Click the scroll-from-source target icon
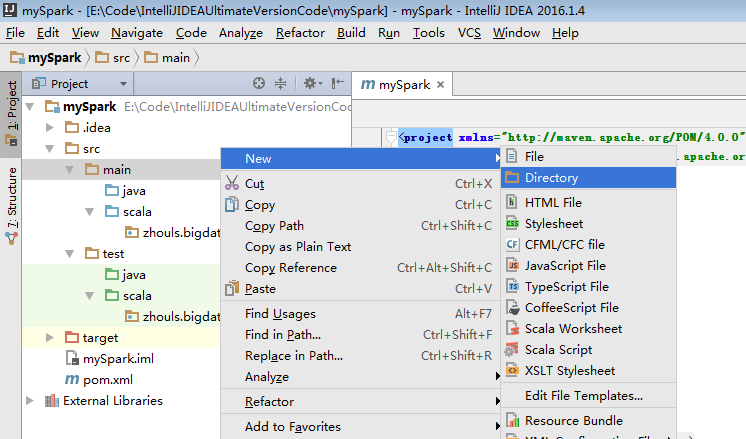This screenshot has height=439, width=746. [x=259, y=83]
